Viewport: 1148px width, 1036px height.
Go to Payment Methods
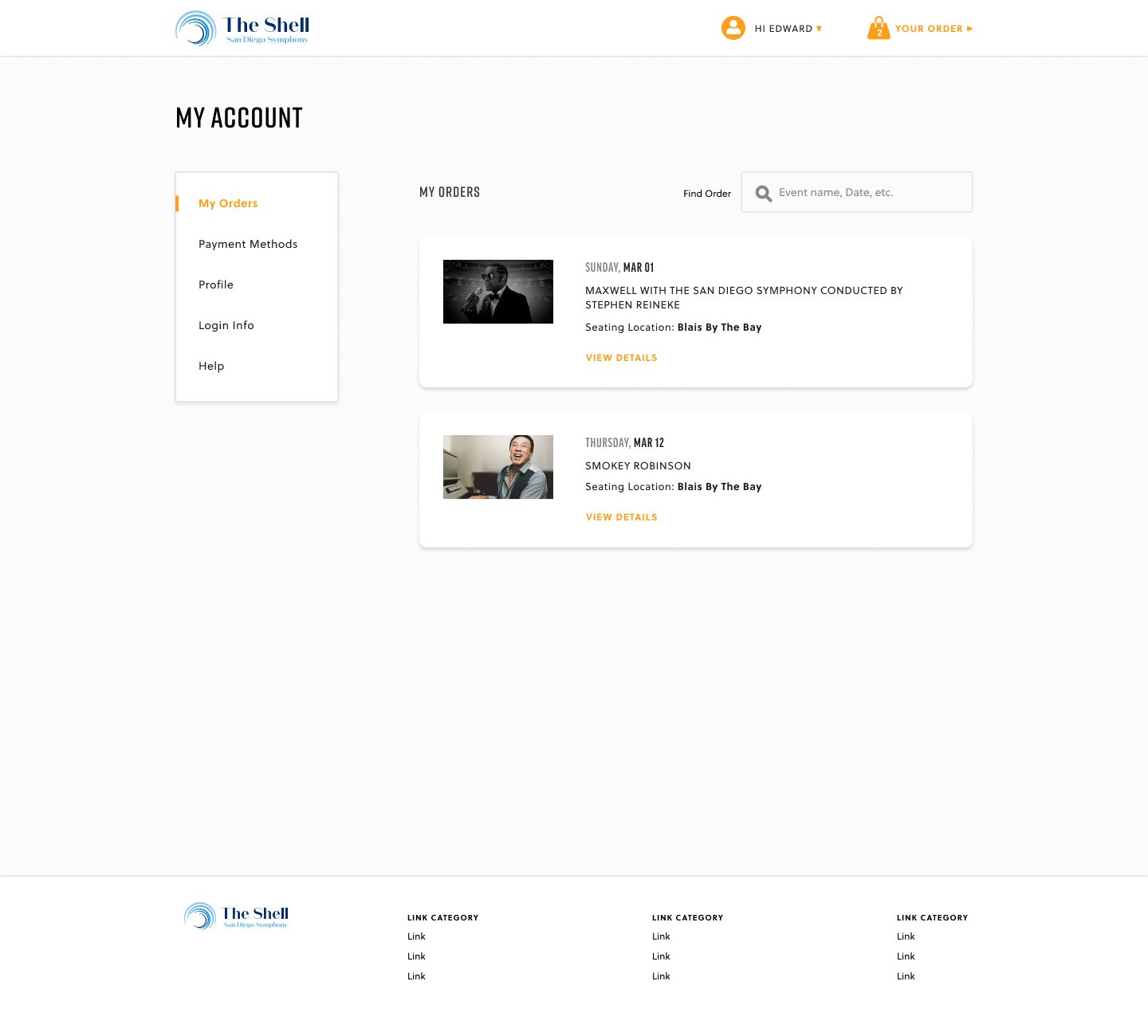(x=248, y=244)
